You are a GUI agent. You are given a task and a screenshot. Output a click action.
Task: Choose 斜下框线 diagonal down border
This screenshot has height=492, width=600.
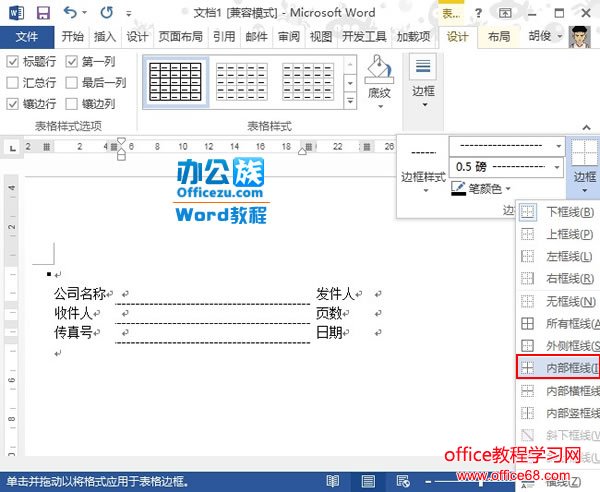[559, 435]
